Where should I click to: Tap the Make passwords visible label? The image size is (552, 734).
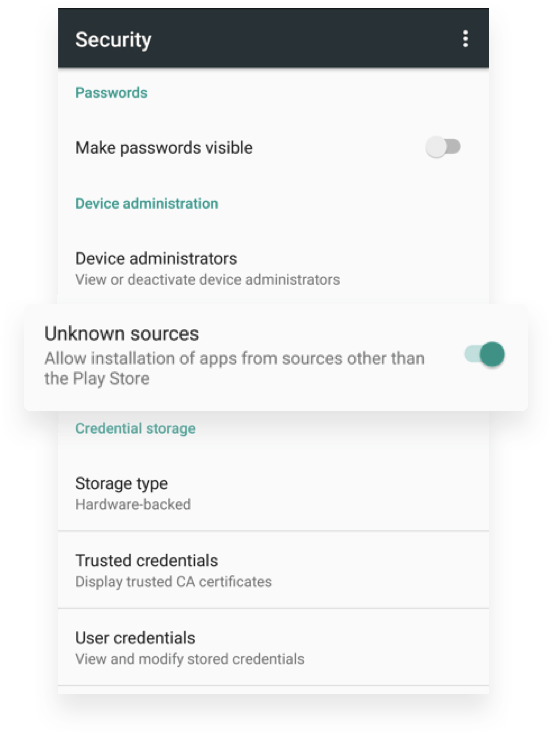164,148
